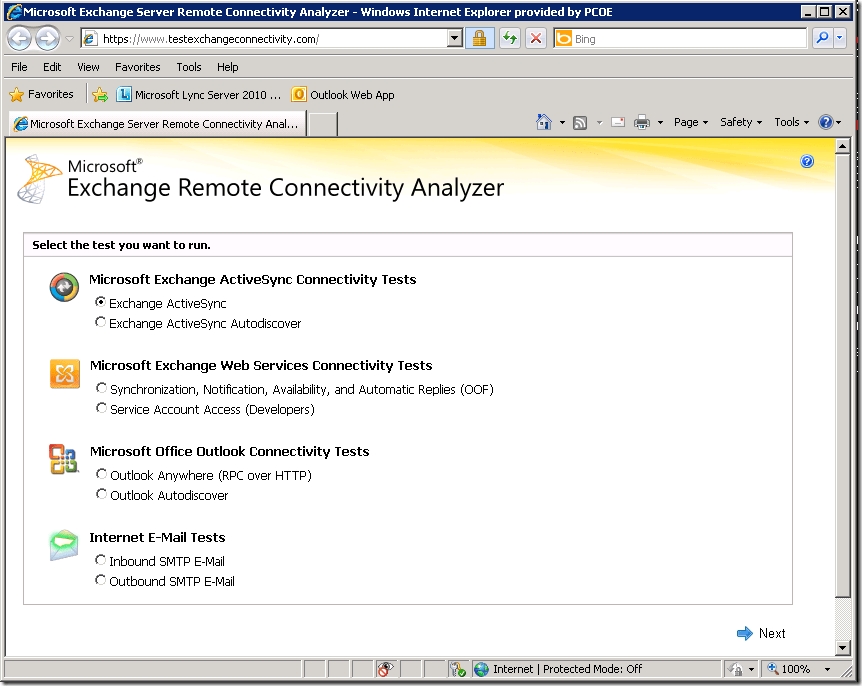Viewport: 862px width, 686px height.
Task: Click the zoom magnifier icon in status bar
Action: tap(772, 668)
